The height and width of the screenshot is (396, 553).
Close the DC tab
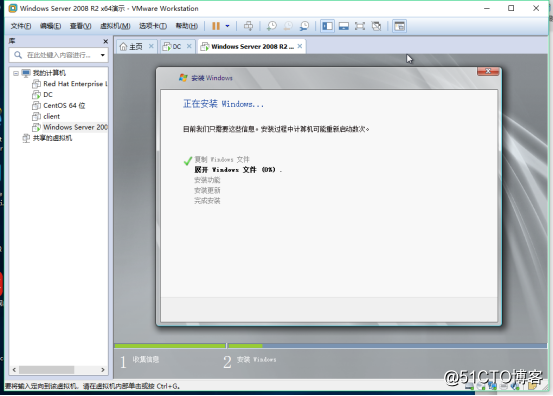coord(189,46)
